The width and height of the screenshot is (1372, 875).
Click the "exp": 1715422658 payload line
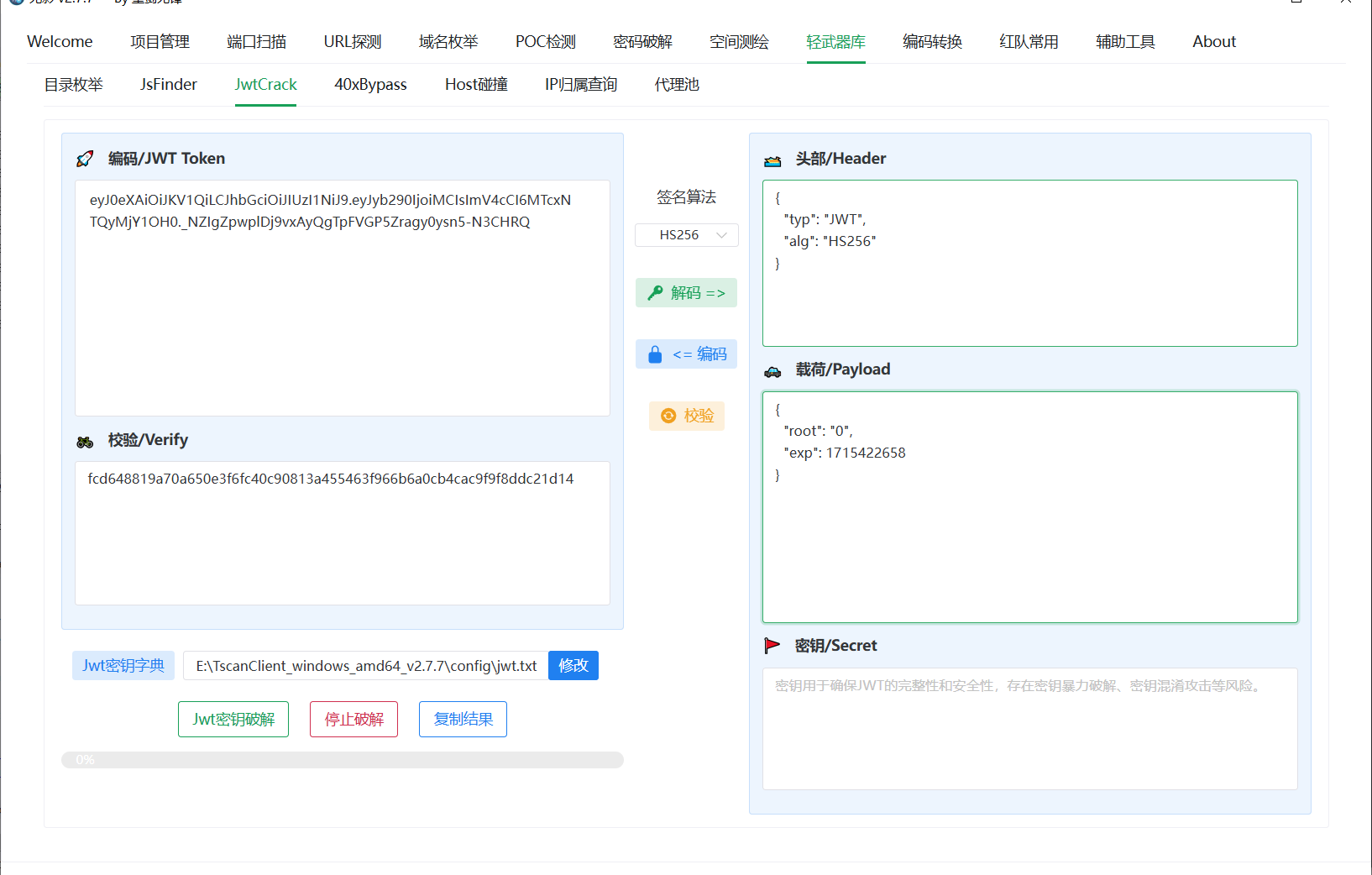coord(845,453)
